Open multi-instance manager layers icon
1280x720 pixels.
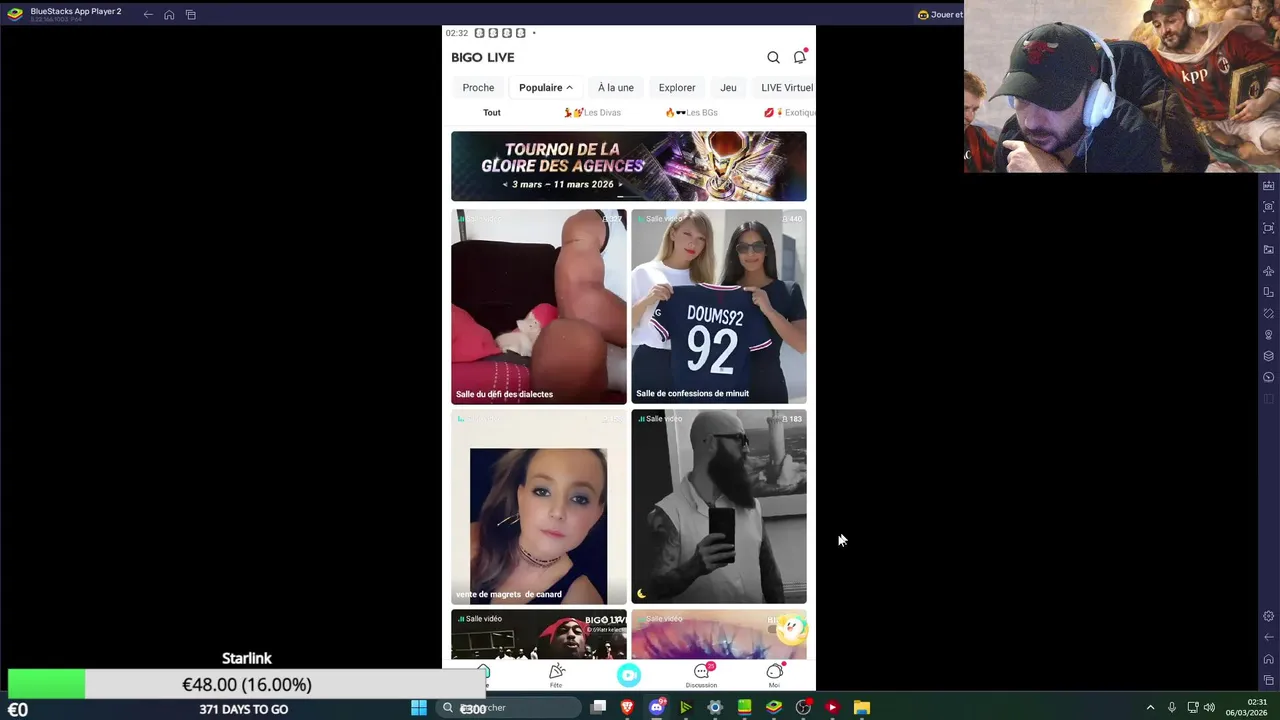pyautogui.click(x=1268, y=356)
